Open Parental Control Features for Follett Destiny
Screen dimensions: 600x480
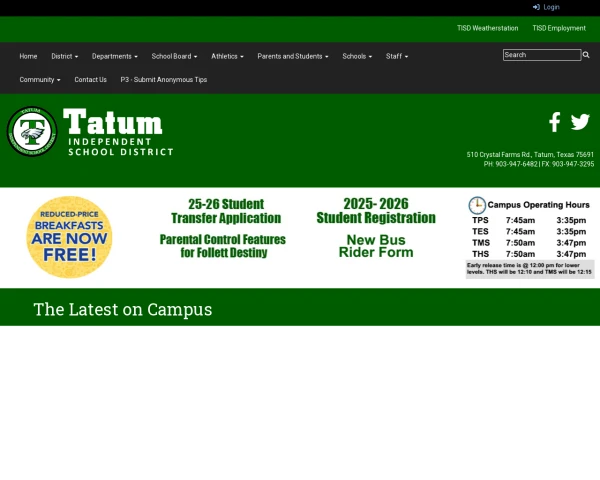(223, 246)
